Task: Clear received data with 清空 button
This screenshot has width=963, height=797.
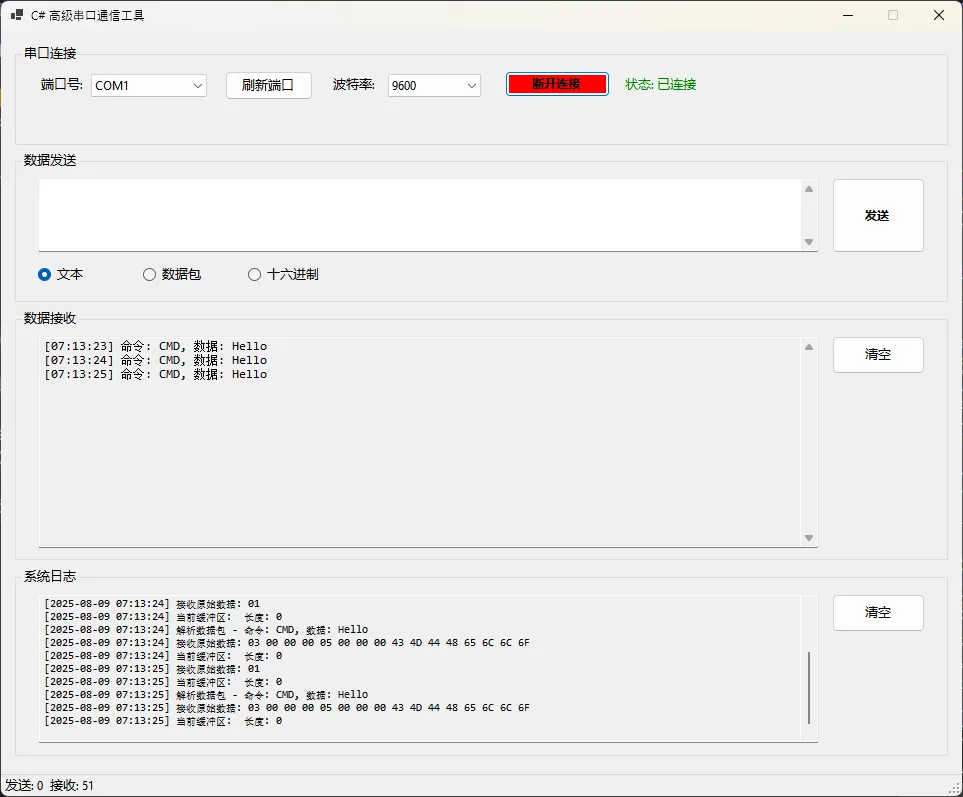Action: (x=877, y=354)
